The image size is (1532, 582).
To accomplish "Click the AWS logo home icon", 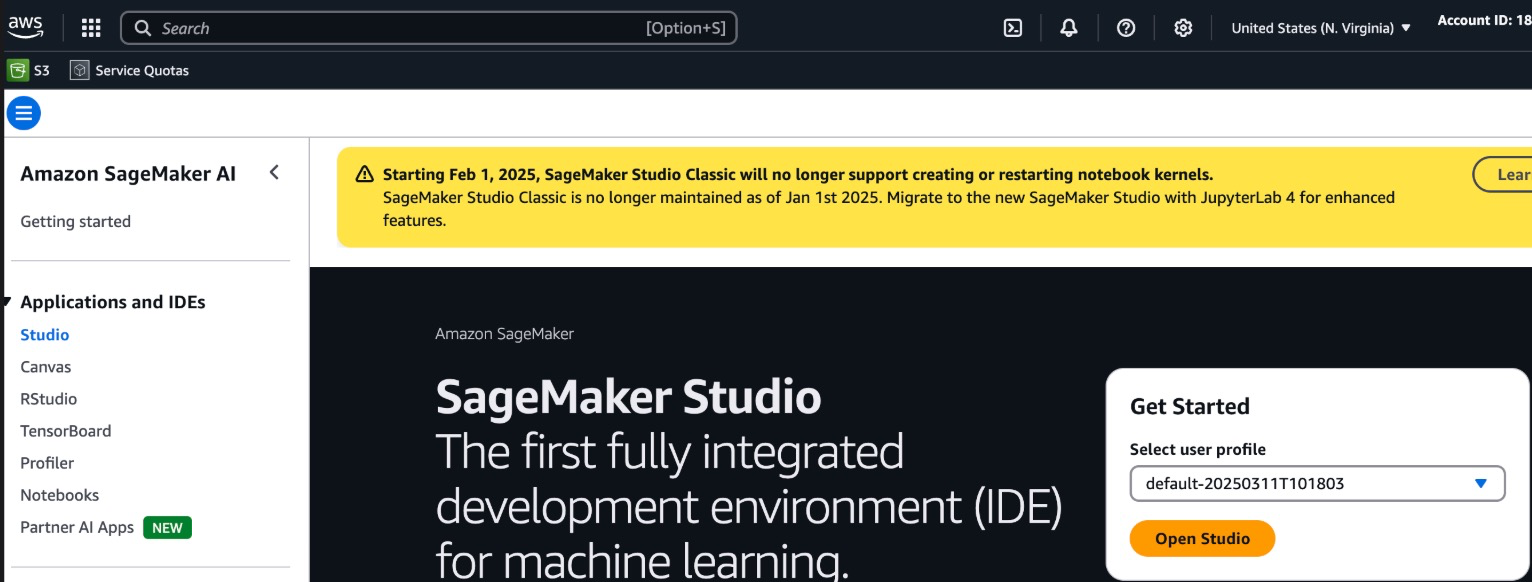I will [25, 28].
